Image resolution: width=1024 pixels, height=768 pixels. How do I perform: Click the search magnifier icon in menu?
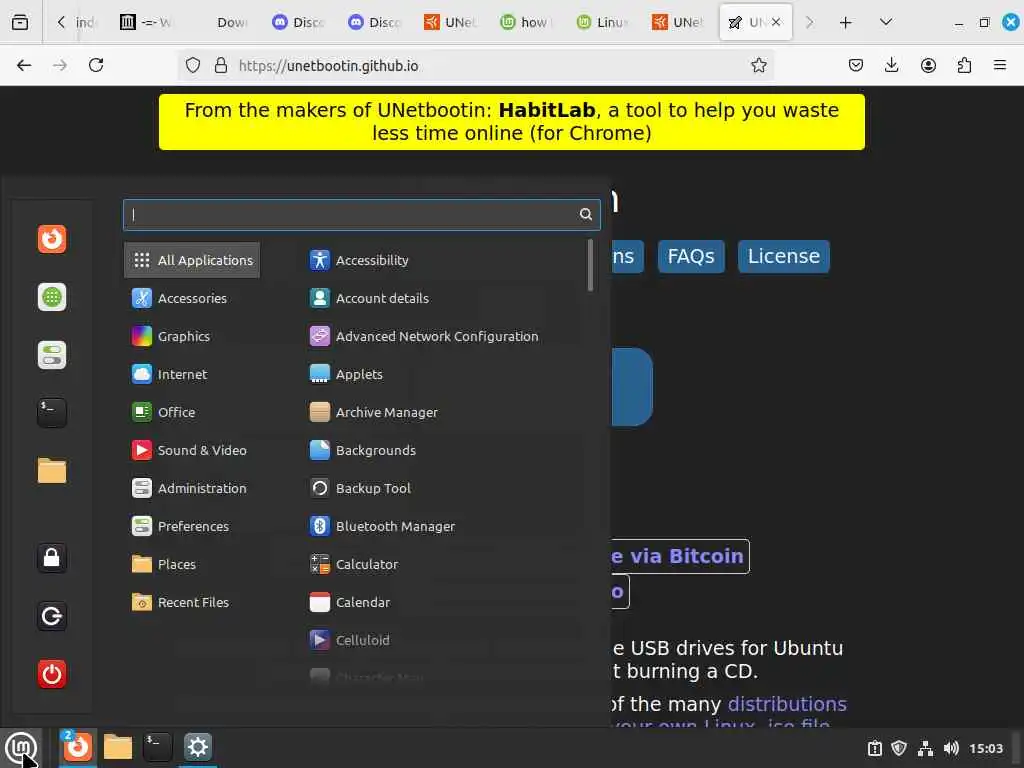586,214
